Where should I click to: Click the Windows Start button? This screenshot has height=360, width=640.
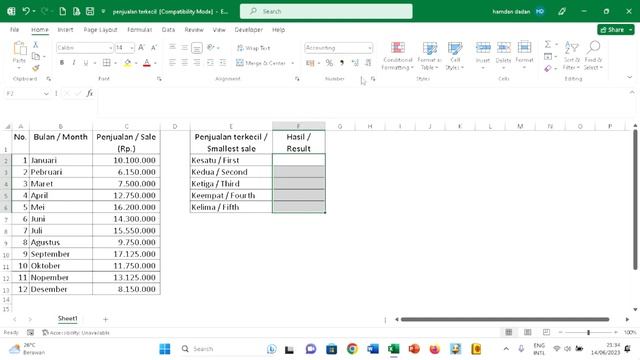pos(165,349)
